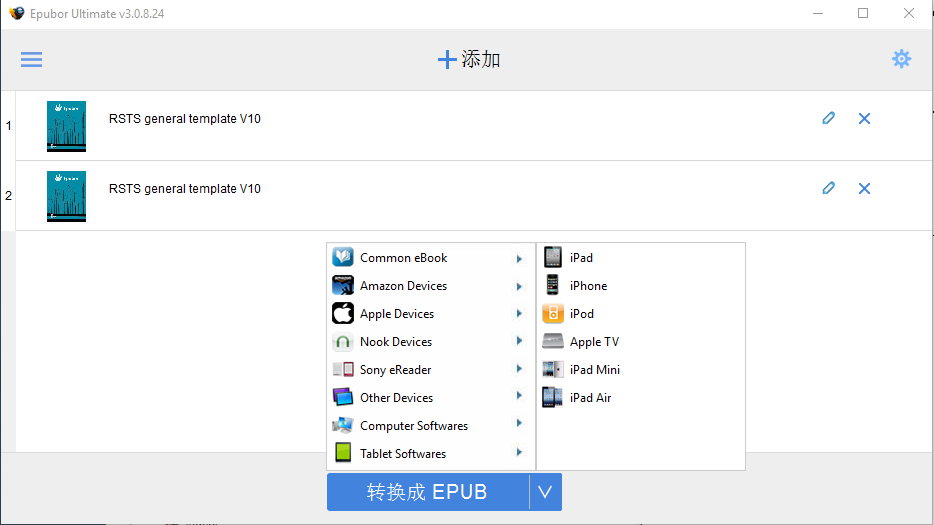
Task: Choose iPad Mini from submenu
Action: (x=640, y=369)
